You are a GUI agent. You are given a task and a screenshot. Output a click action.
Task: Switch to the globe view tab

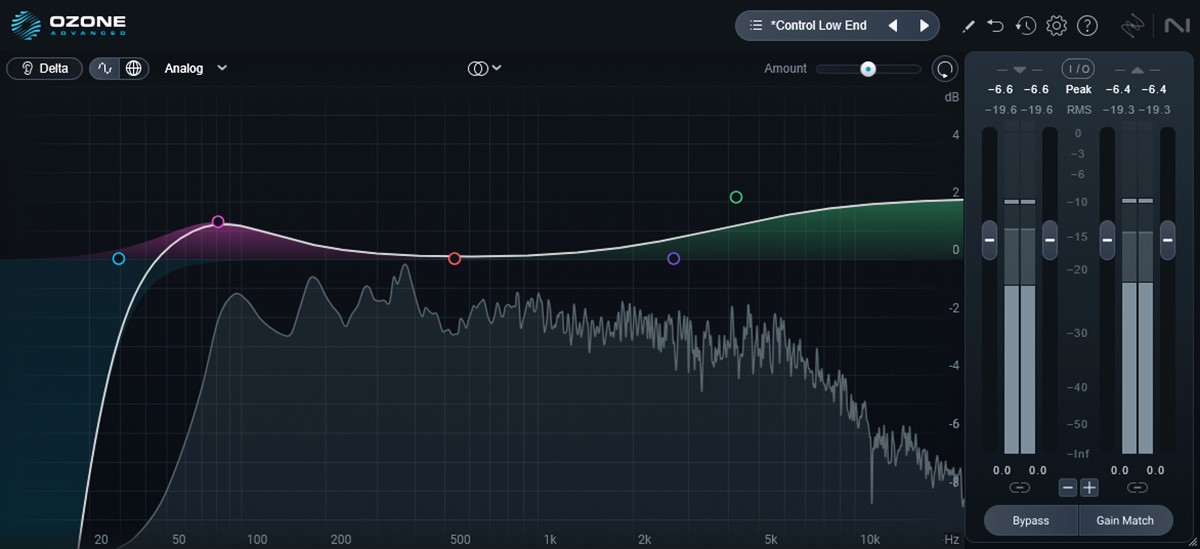pos(133,69)
